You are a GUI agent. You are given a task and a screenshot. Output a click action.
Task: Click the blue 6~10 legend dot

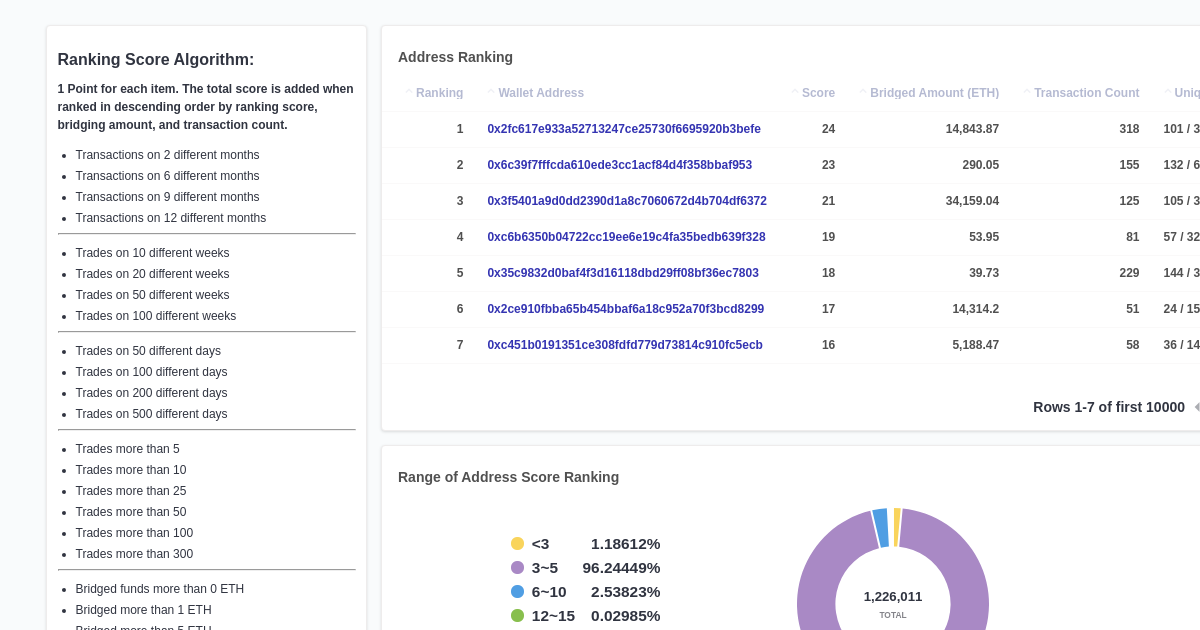pyautogui.click(x=517, y=592)
